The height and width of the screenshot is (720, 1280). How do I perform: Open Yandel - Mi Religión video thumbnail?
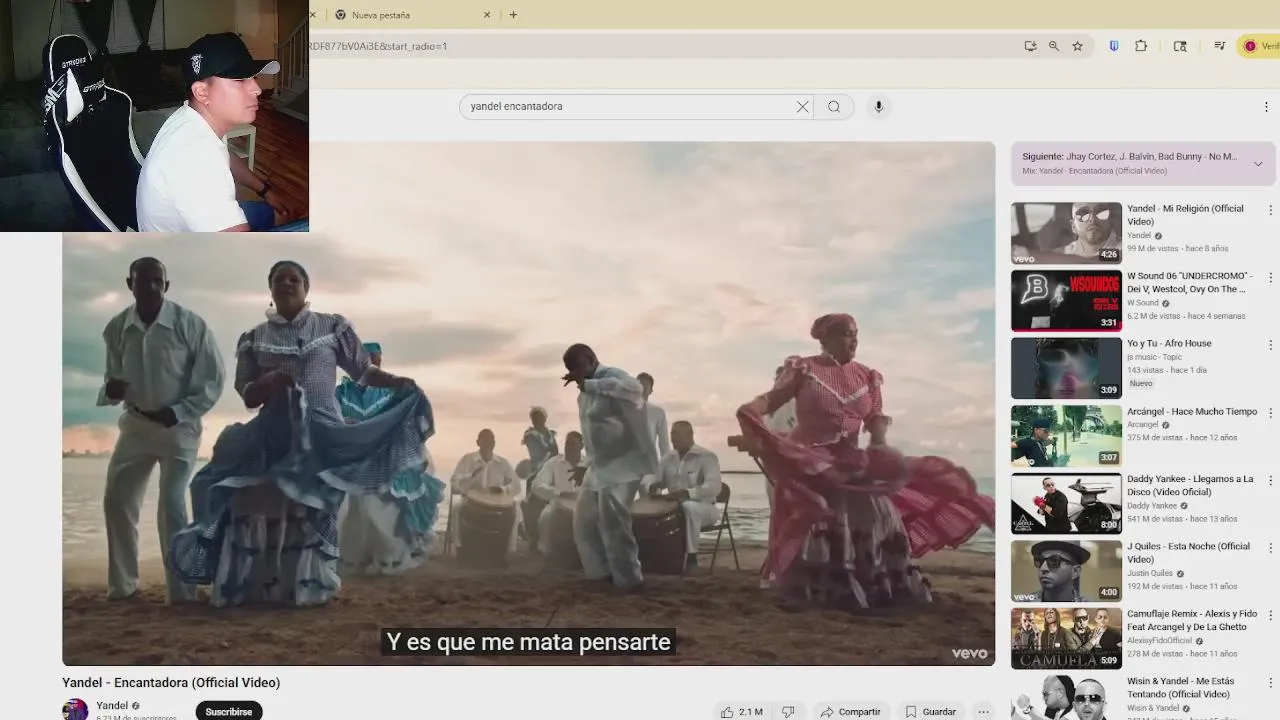pyautogui.click(x=1066, y=233)
